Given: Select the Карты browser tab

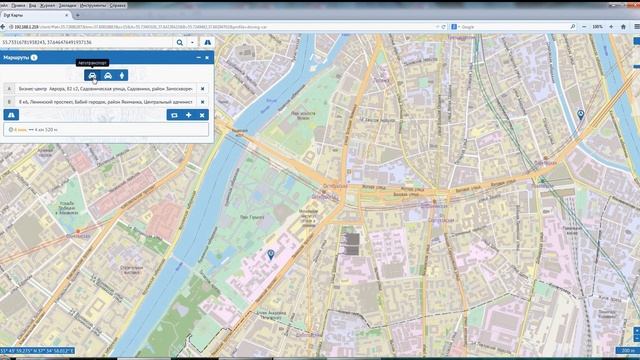Looking at the screenshot, I should click(36, 15).
